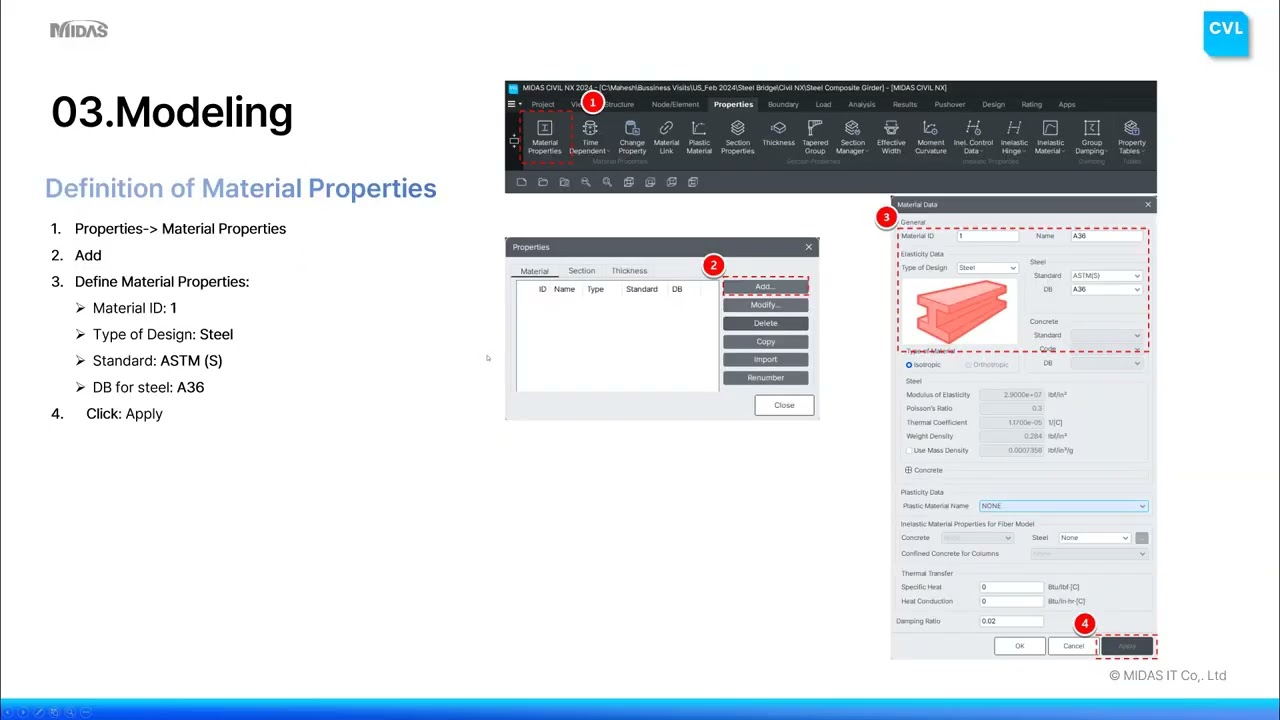This screenshot has height=720, width=1280.
Task: Expand the Concrete section in Material Data
Action: click(908, 470)
